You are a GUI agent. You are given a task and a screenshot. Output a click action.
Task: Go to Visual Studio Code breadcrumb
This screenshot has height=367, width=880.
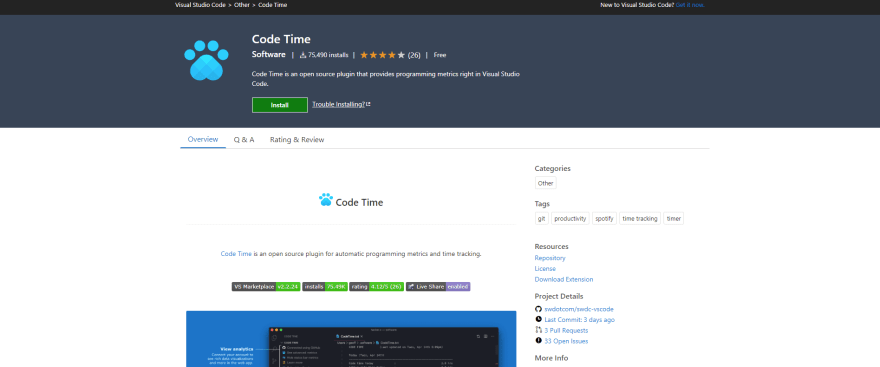(x=200, y=5)
